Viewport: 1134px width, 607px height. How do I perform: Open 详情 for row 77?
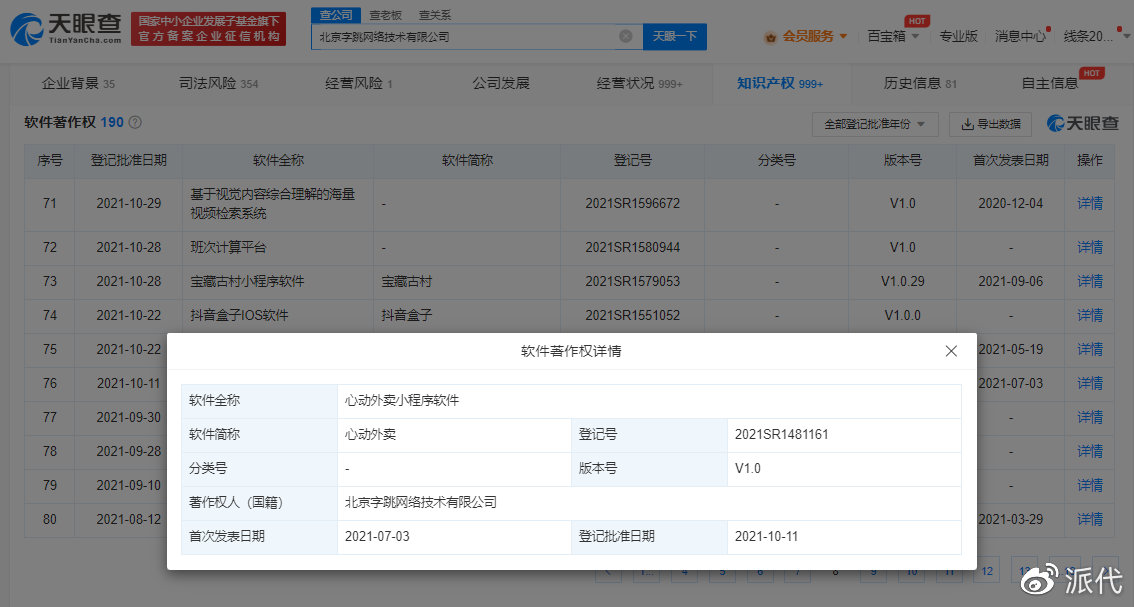click(x=1090, y=417)
